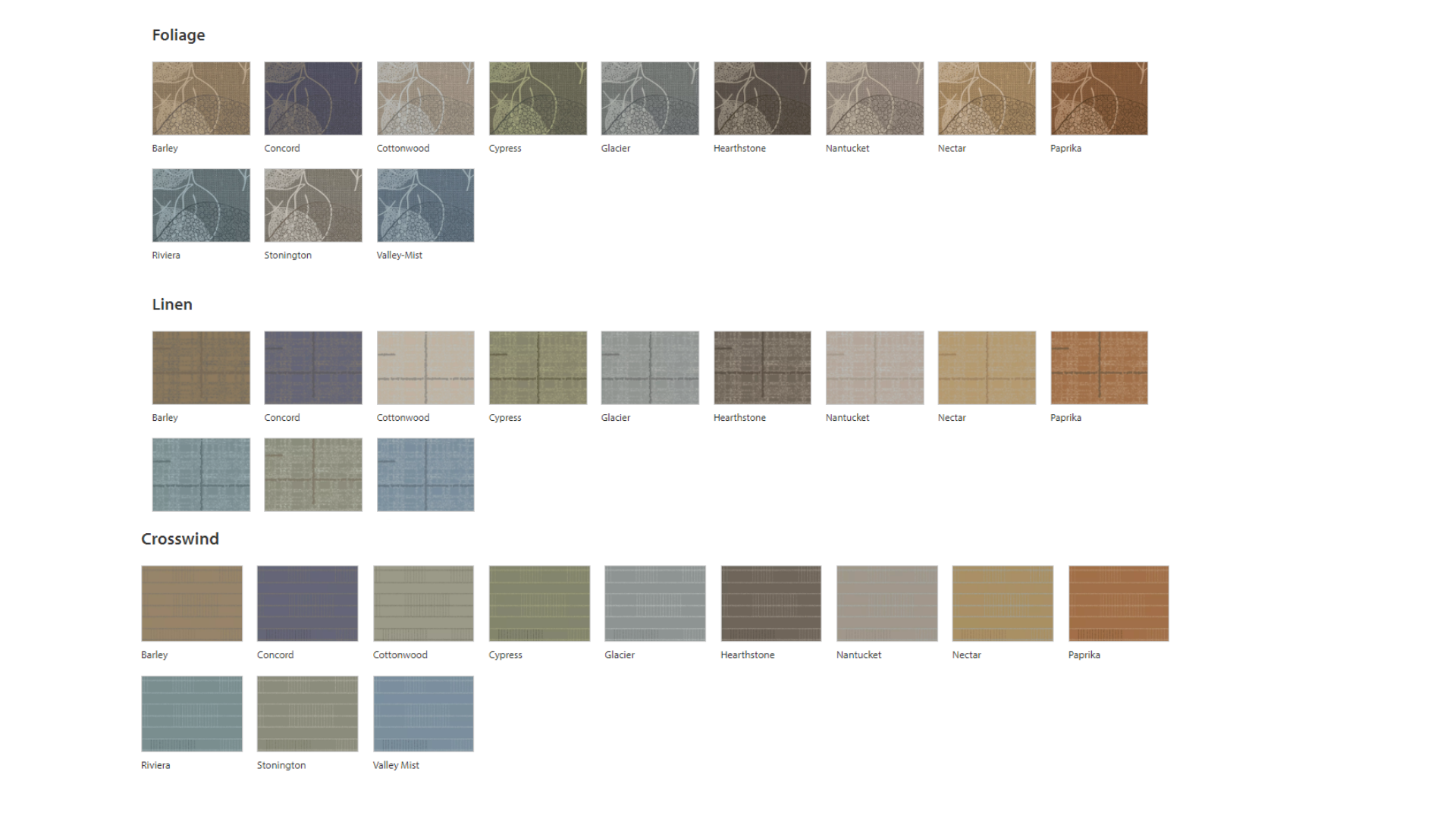Select the Foliage Concord swatch image

point(313,99)
